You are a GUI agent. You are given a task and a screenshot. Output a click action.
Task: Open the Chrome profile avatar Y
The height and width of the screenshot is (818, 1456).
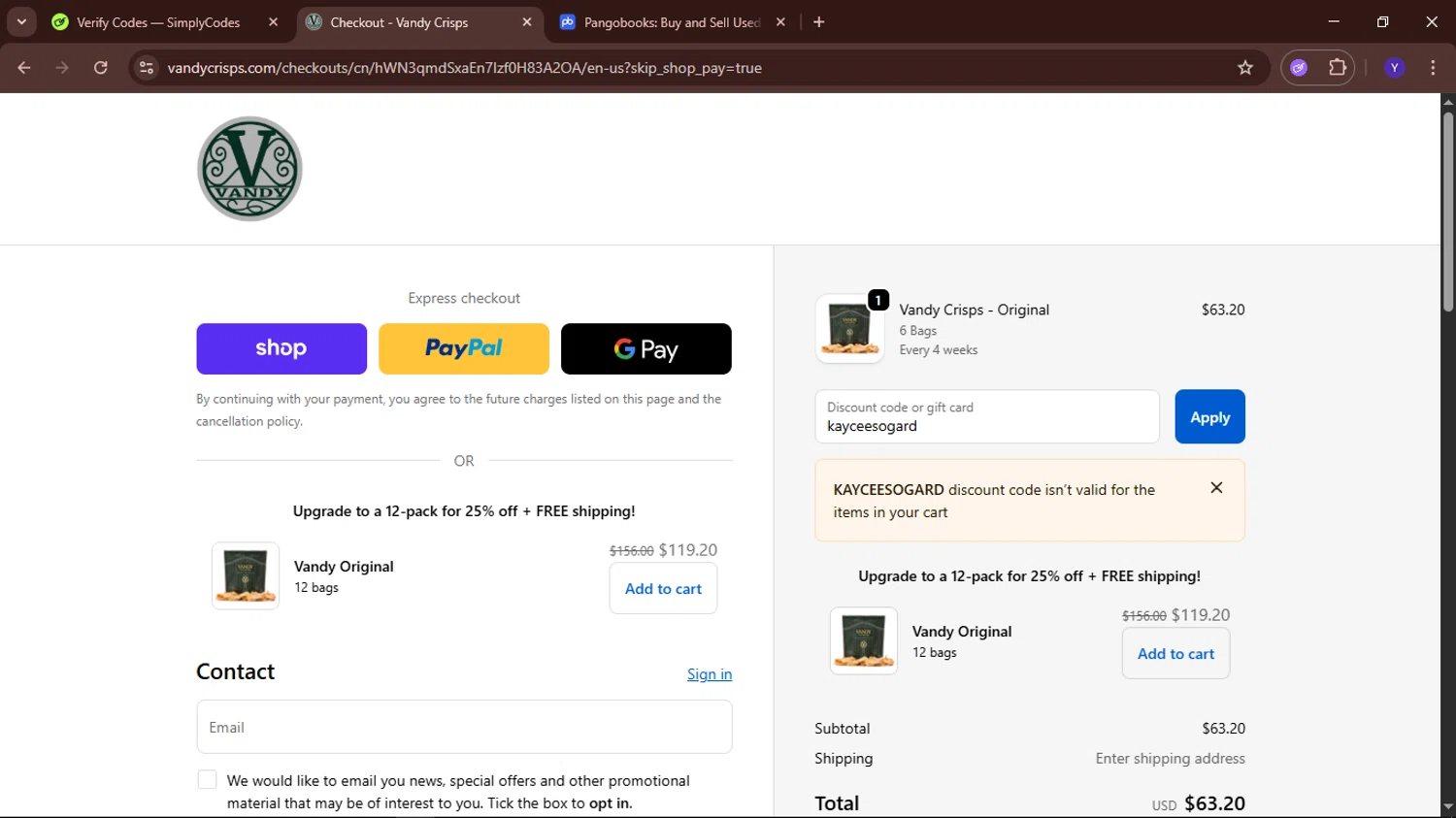(x=1395, y=68)
